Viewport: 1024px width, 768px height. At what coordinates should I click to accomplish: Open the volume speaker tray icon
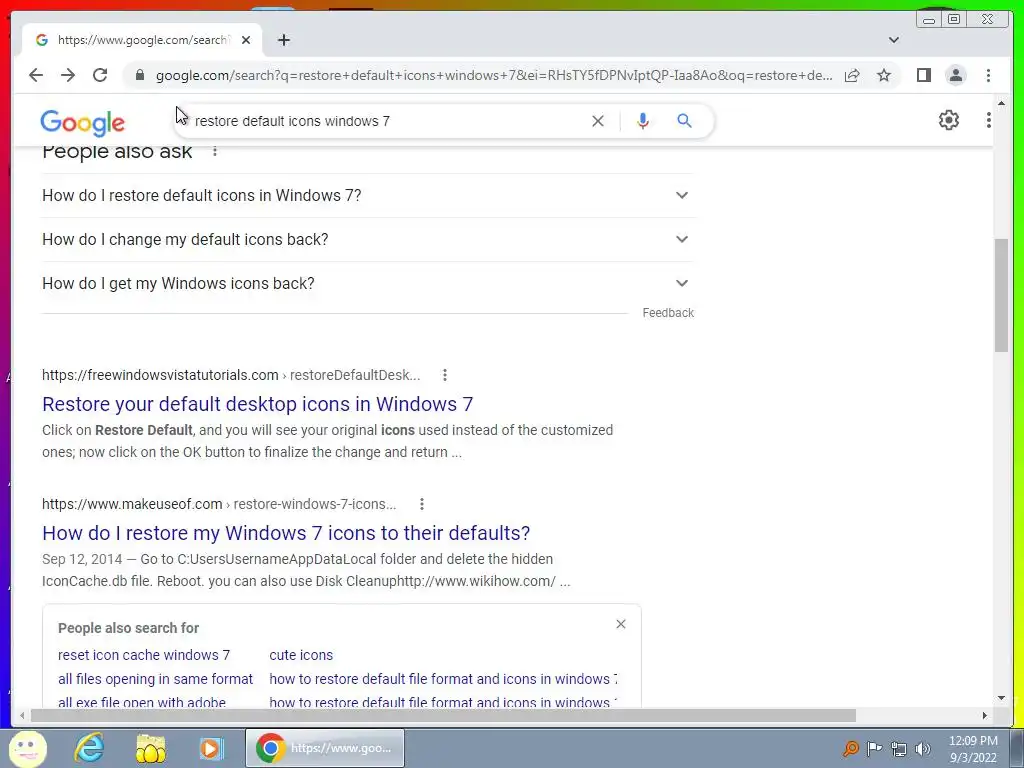pos(923,749)
